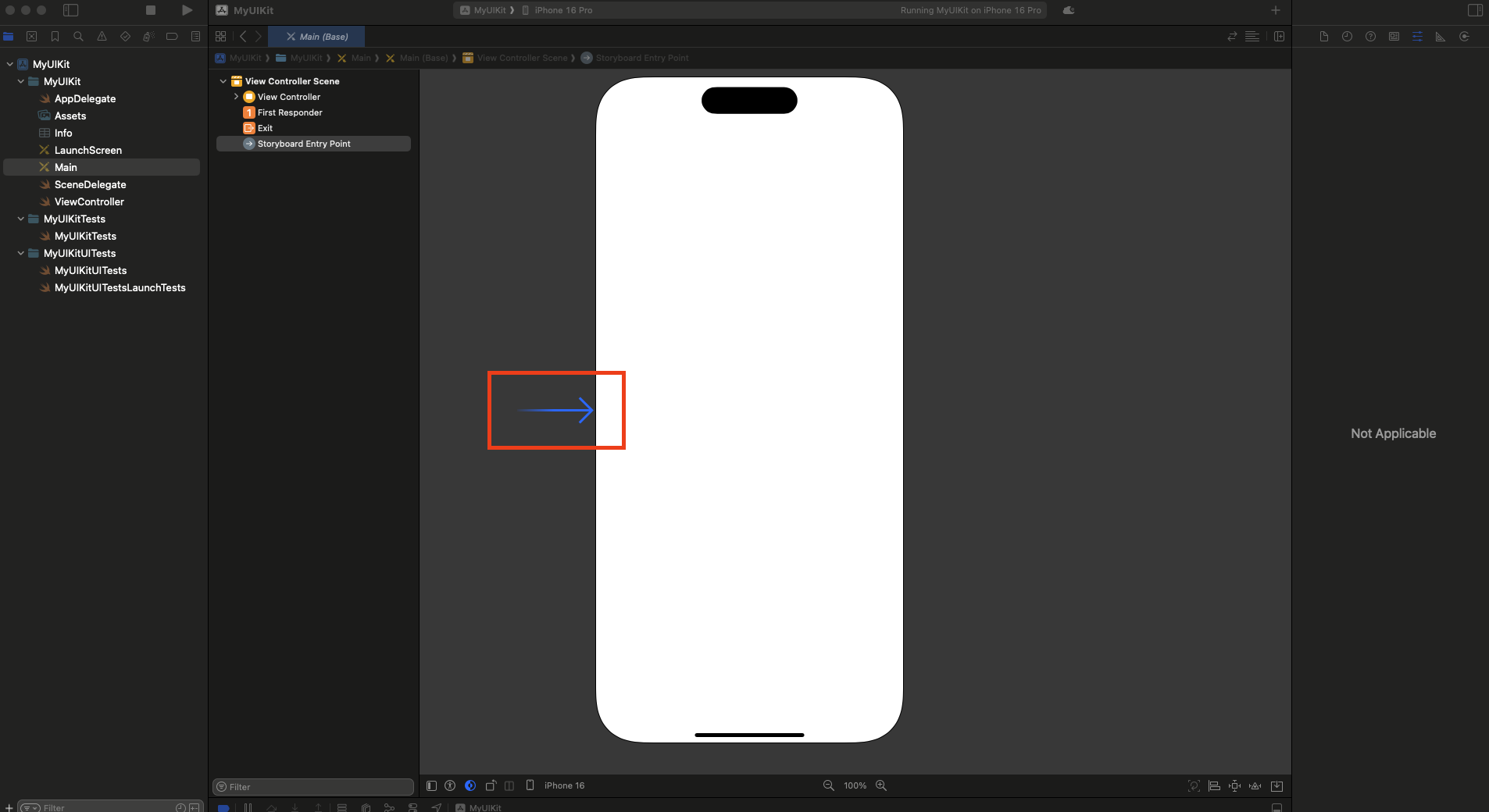Open the Info plist file
This screenshot has height=812, width=1489.
(63, 133)
